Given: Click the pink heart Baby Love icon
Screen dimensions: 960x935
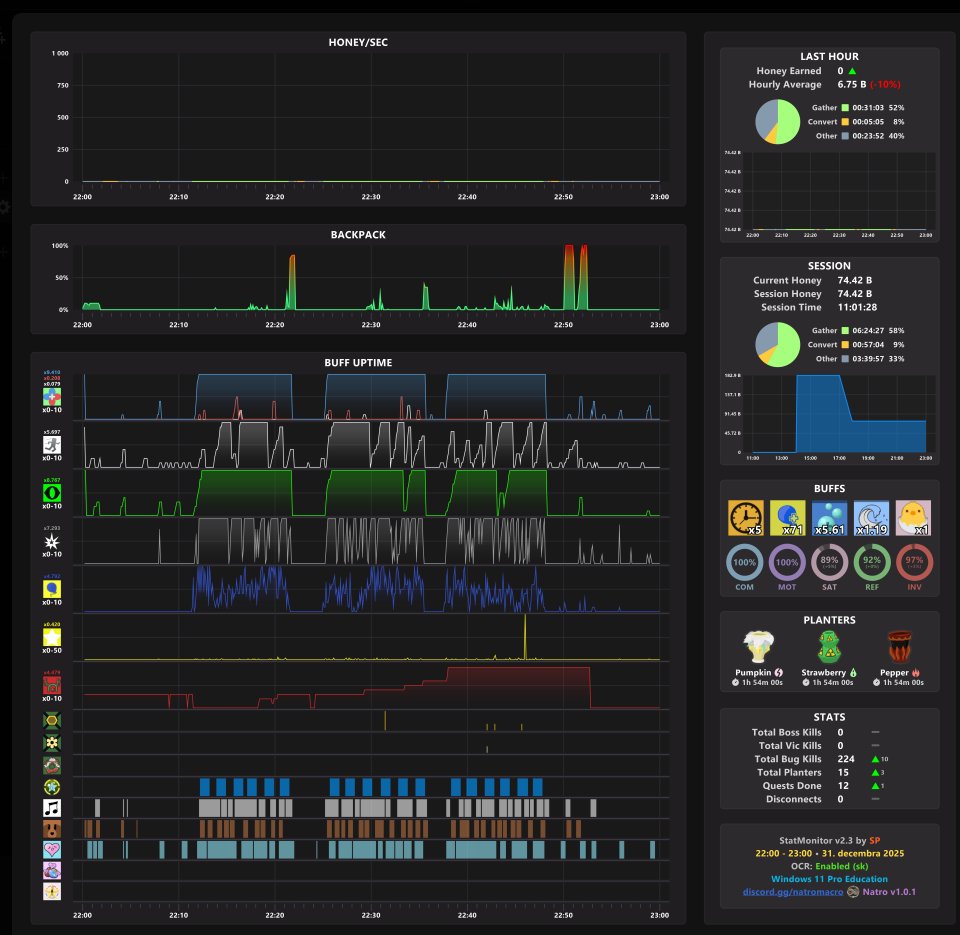Looking at the screenshot, I should pos(52,849).
